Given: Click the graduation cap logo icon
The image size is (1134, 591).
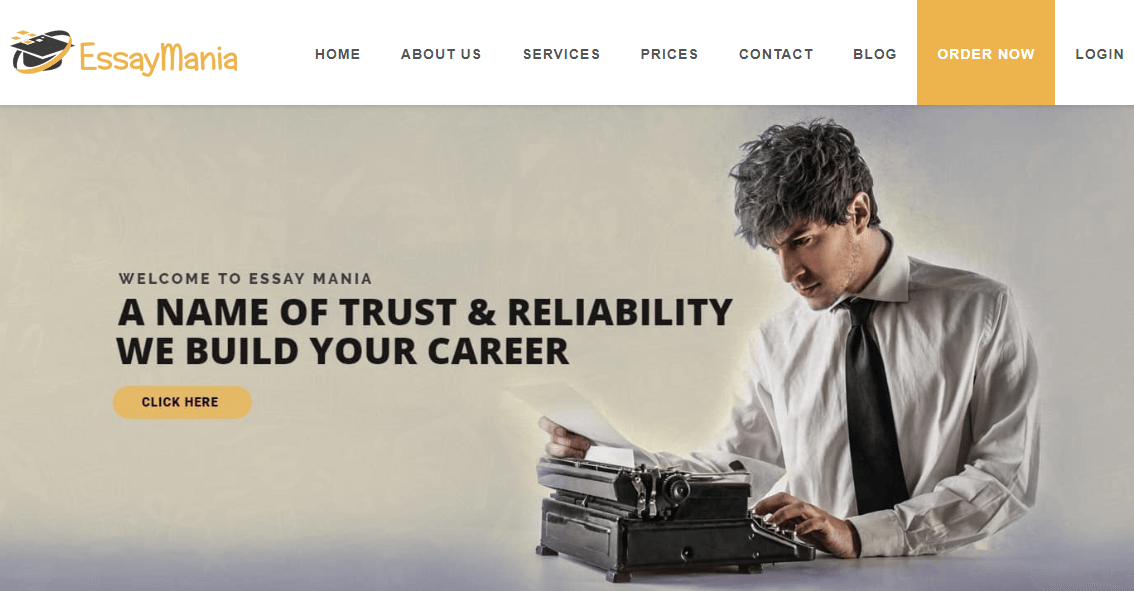Looking at the screenshot, I should point(41,51).
